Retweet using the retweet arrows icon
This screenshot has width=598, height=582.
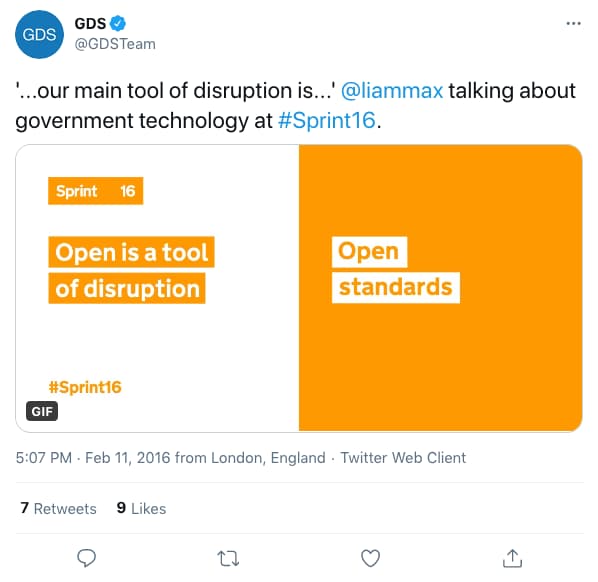point(228,558)
